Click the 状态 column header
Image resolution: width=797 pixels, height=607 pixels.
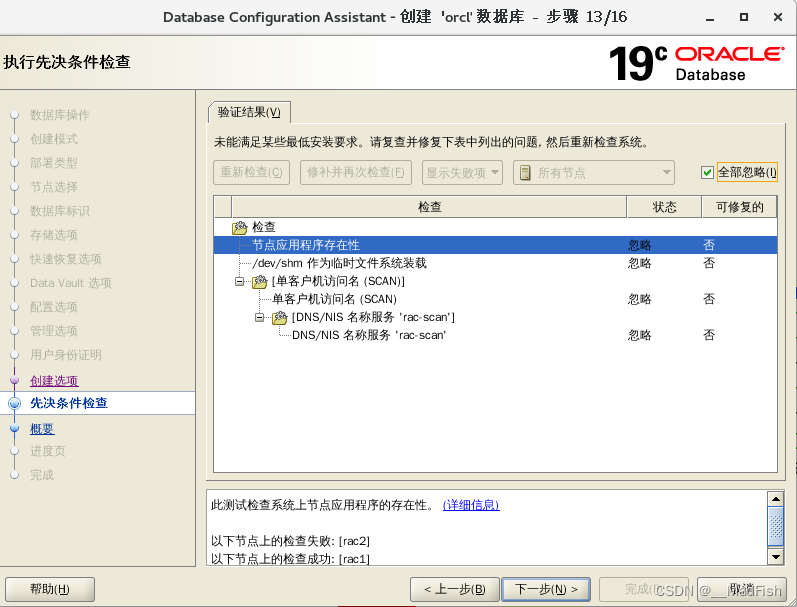(x=664, y=207)
